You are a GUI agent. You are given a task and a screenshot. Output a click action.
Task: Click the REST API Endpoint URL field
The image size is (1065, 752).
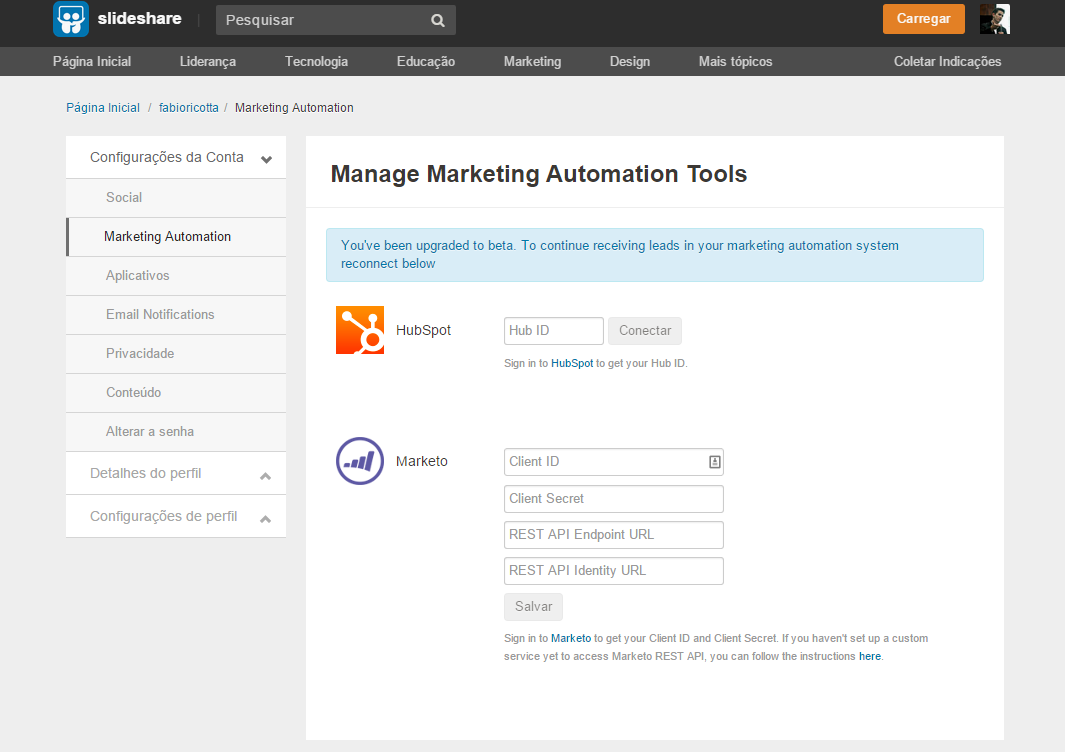coord(613,535)
